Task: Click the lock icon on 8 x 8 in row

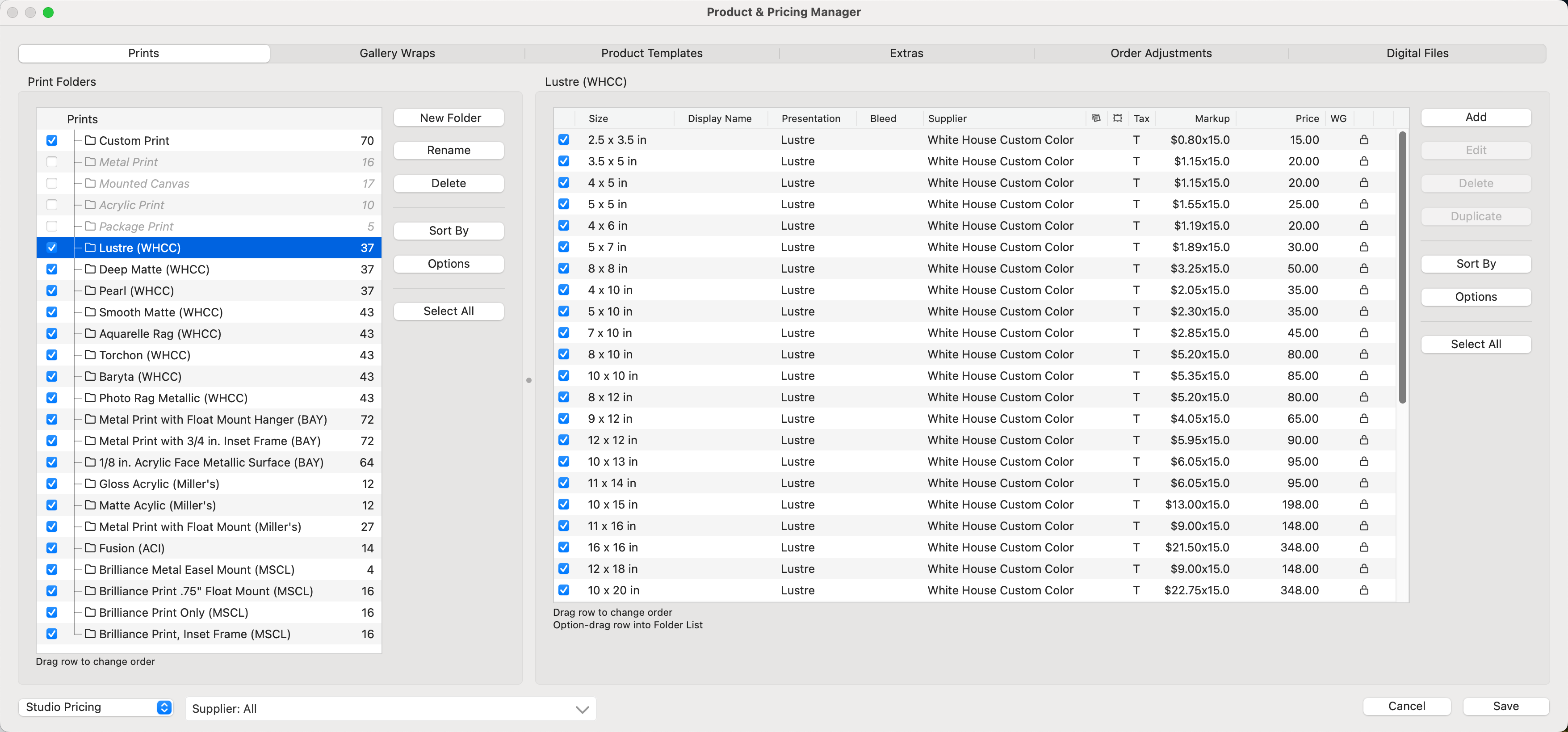Action: [1364, 269]
